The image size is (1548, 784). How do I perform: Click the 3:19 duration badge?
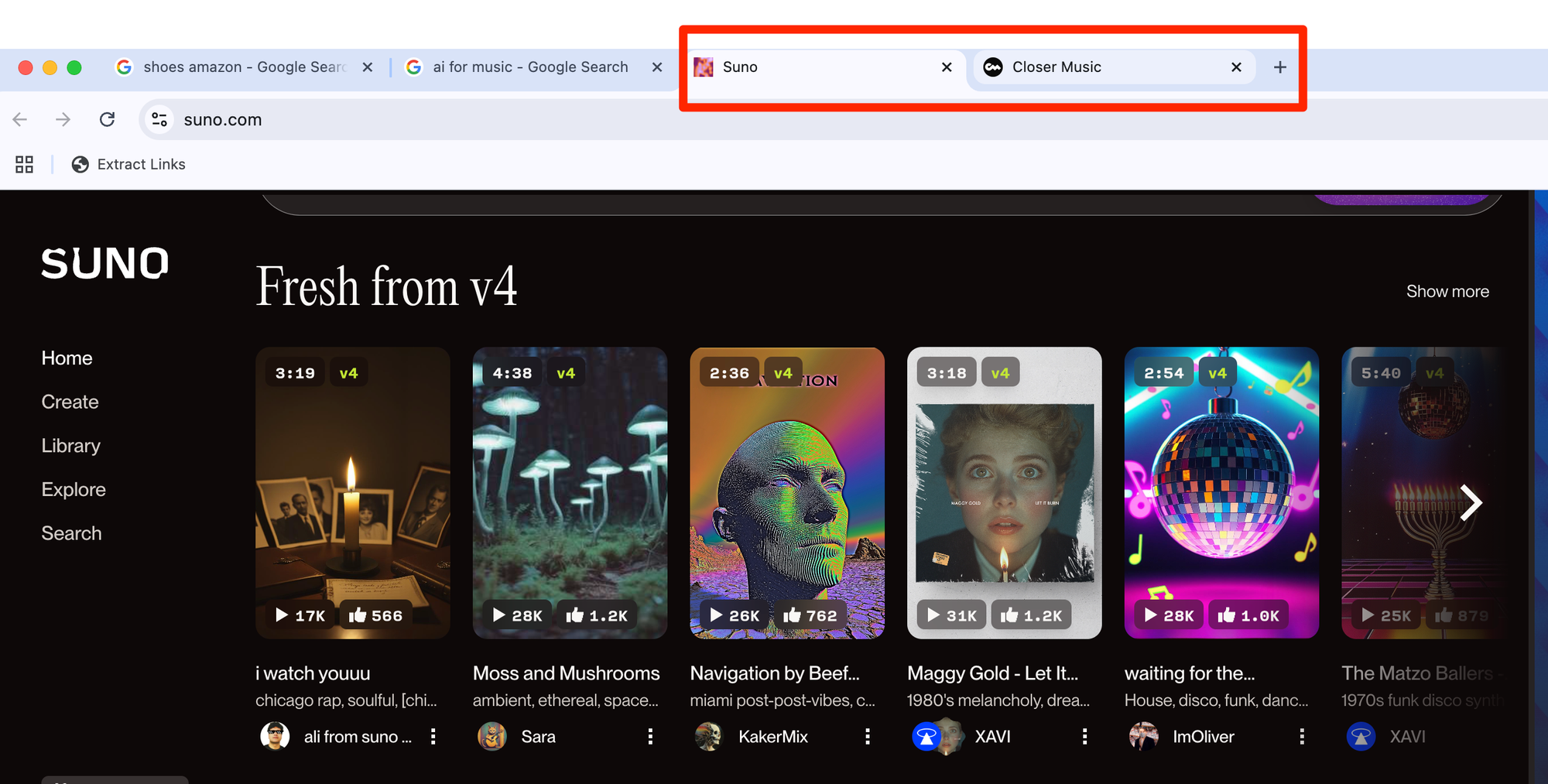(295, 373)
